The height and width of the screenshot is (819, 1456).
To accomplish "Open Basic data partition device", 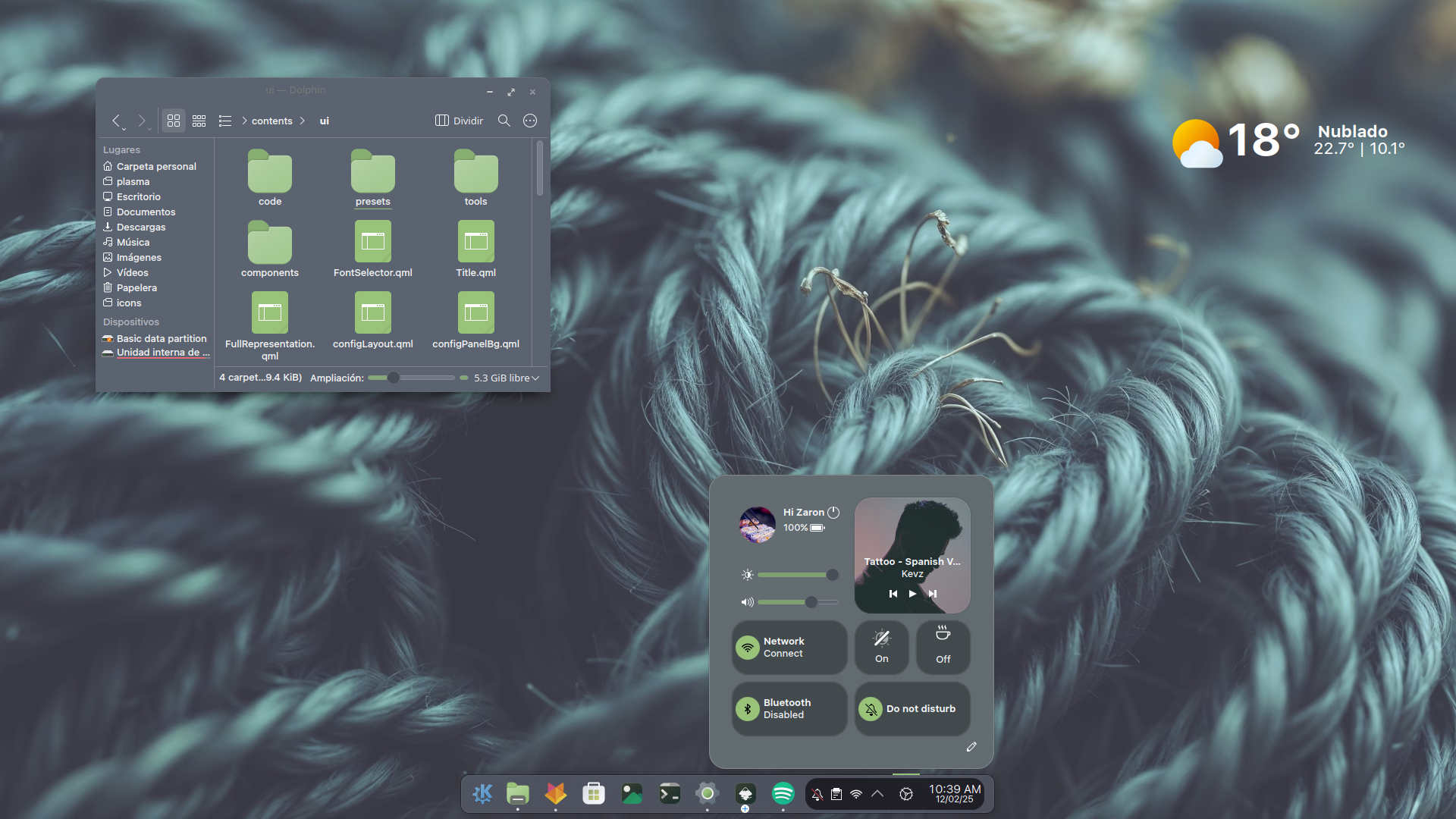I will [155, 338].
